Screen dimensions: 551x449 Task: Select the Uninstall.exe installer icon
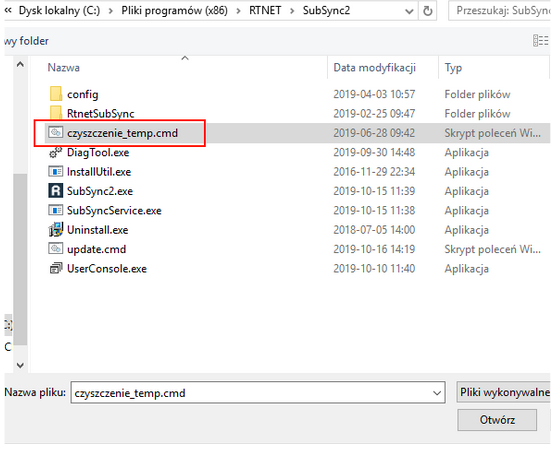point(56,229)
